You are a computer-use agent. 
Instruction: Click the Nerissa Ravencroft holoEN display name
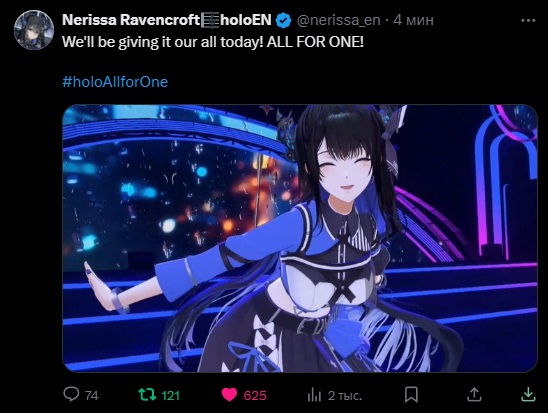click(167, 20)
